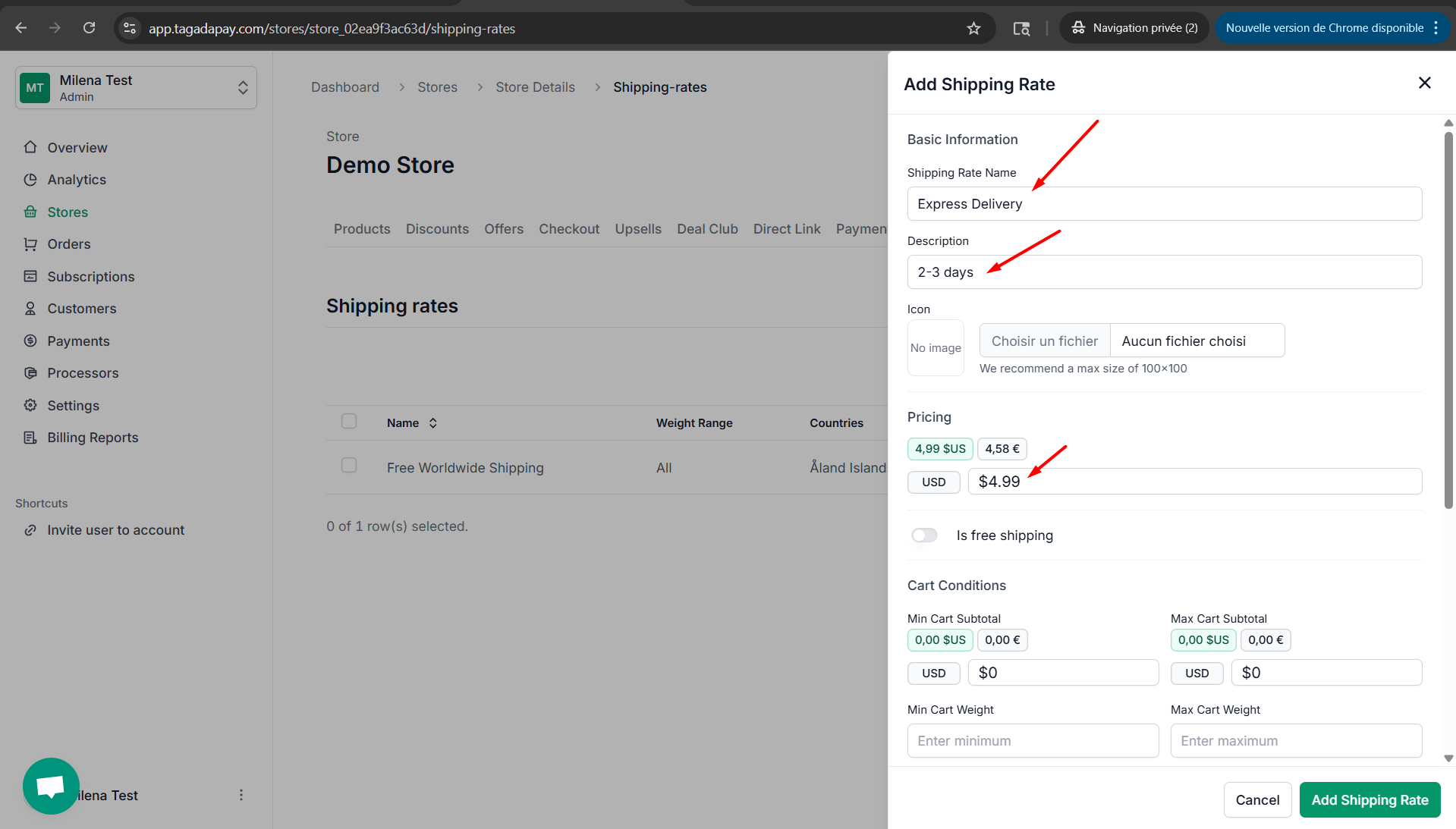Close the Add Shipping Rate panel
The height and width of the screenshot is (829, 1456).
coord(1424,83)
